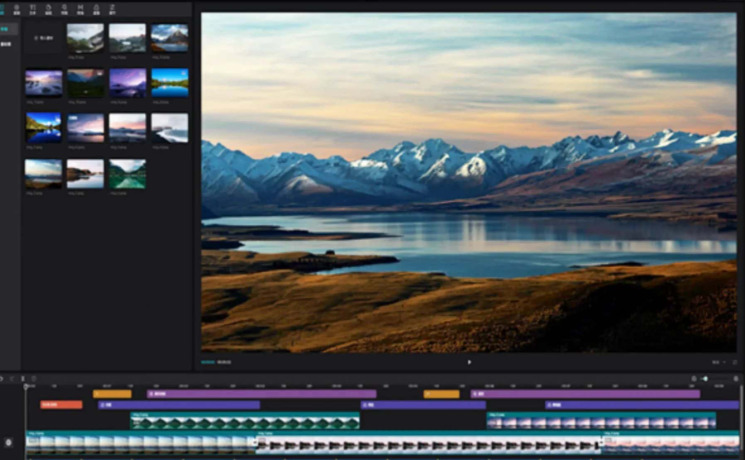The image size is (745, 460).
Task: Select the violet sky mountain lake thumbnail
Action: [x=127, y=83]
